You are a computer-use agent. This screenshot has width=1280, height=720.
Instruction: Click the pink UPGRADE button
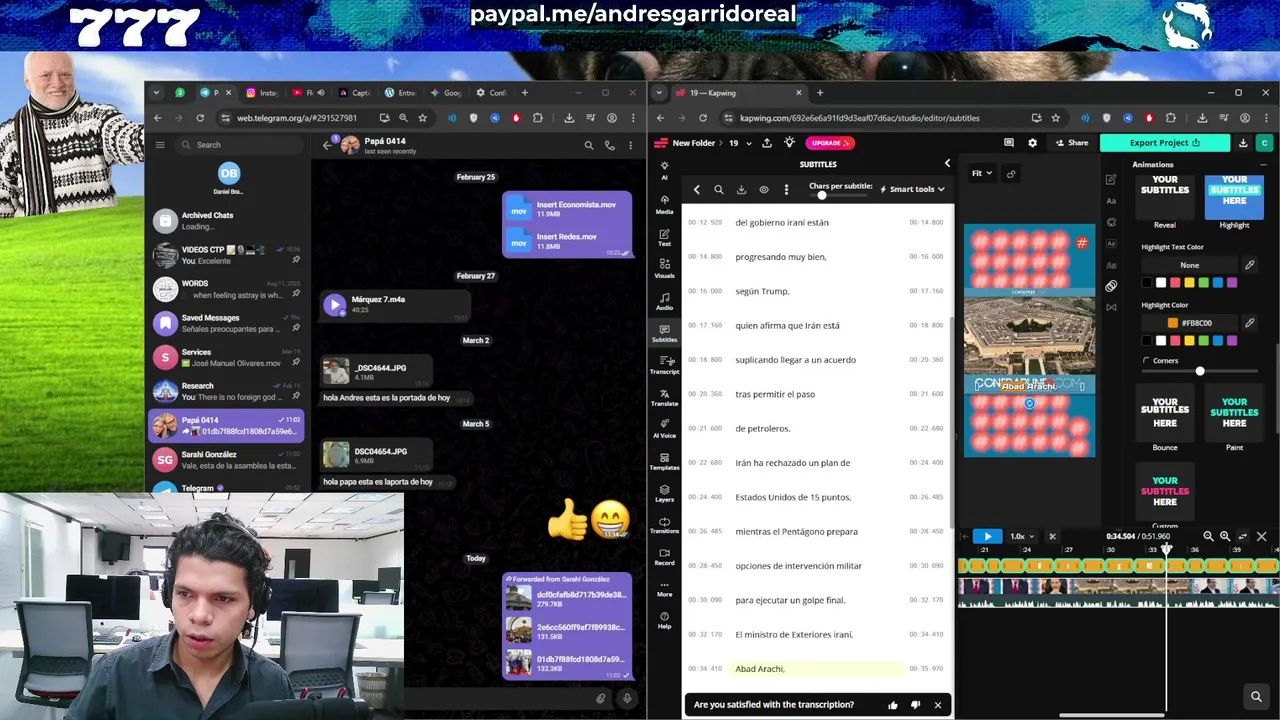click(x=831, y=143)
